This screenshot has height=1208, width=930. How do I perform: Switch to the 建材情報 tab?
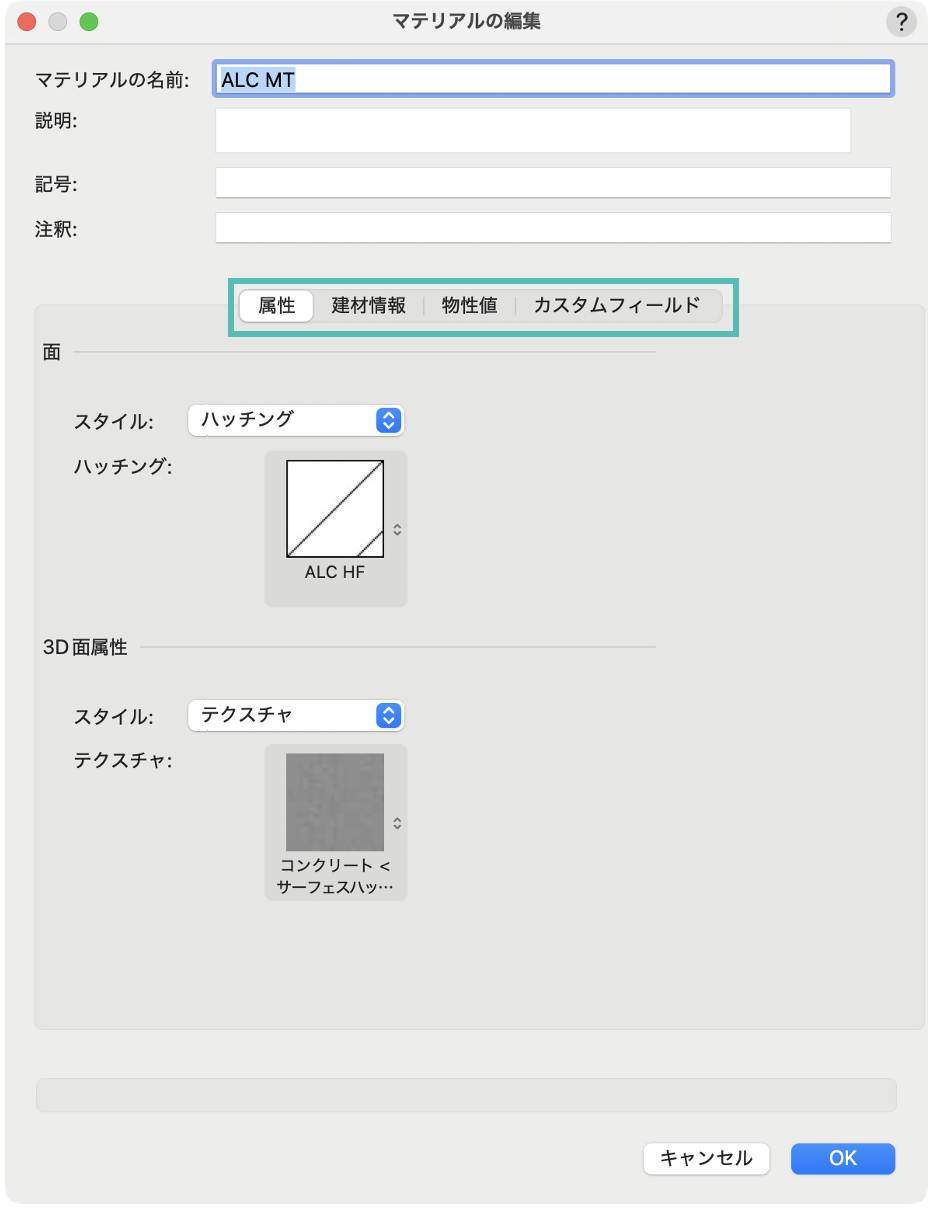point(369,306)
